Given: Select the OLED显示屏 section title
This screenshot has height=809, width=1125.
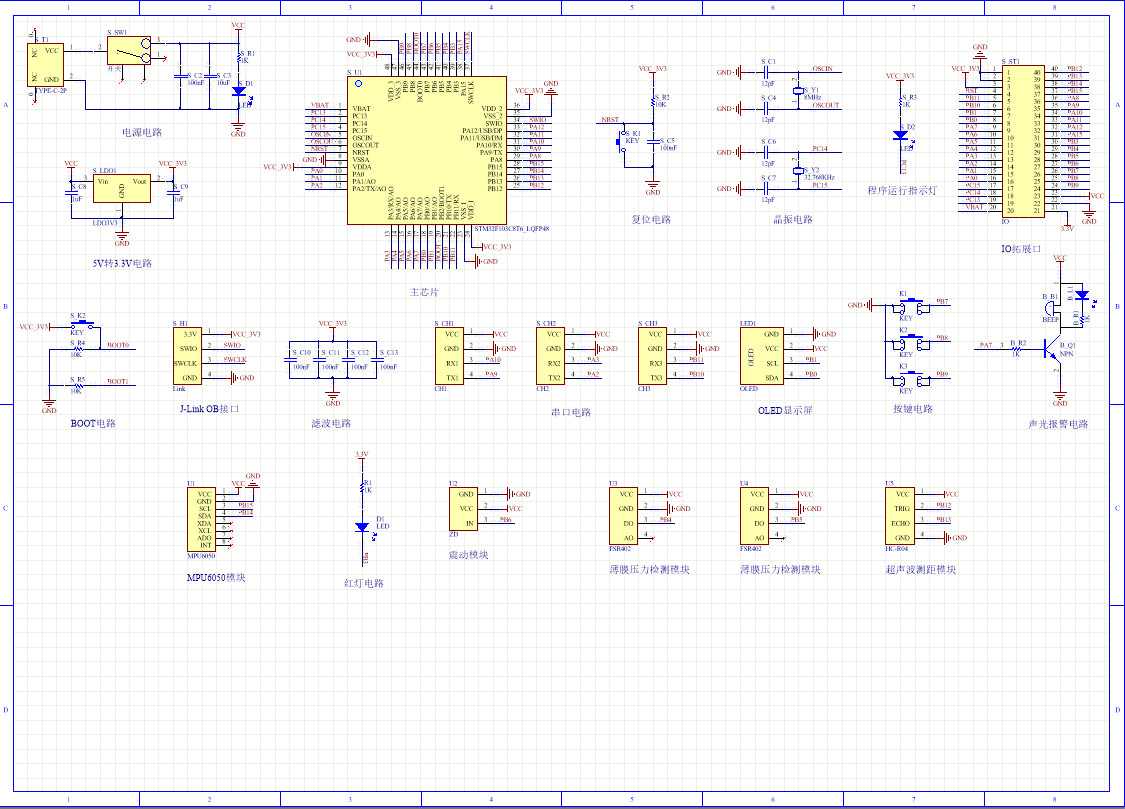Looking at the screenshot, I should point(785,410).
